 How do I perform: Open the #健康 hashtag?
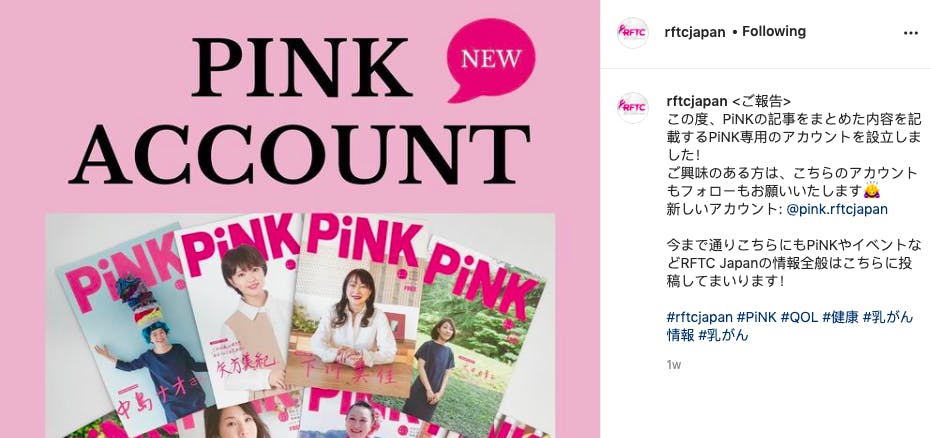840,318
